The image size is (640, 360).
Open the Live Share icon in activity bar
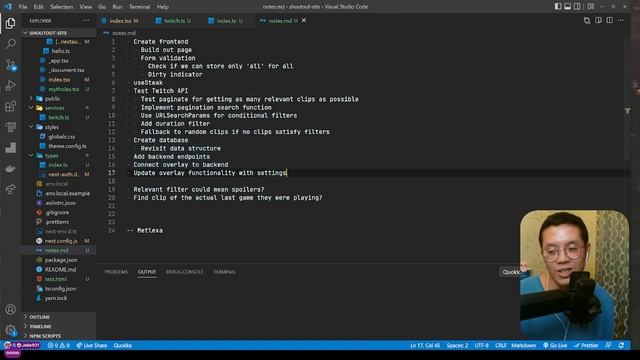[x=11, y=189]
